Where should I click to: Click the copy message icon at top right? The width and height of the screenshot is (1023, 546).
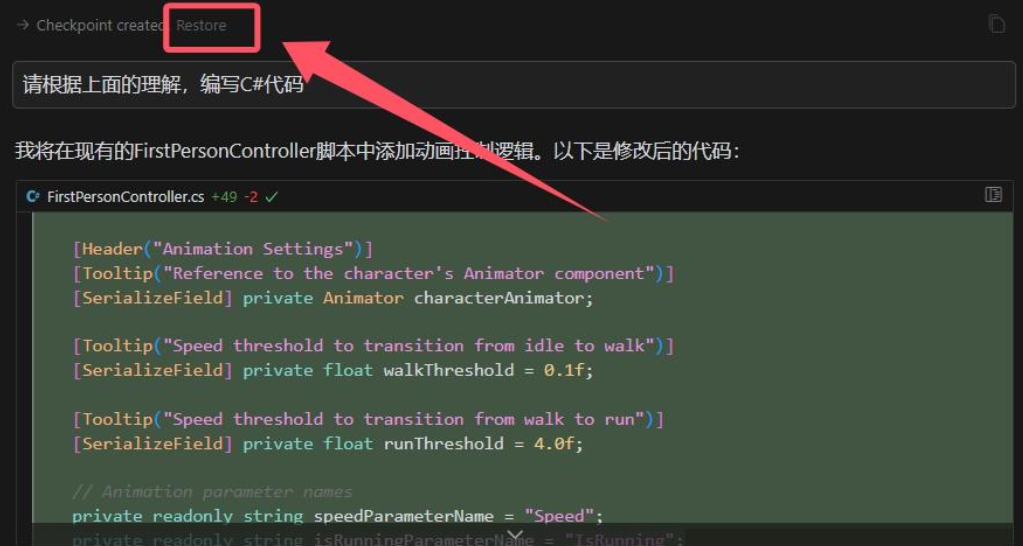[996, 23]
